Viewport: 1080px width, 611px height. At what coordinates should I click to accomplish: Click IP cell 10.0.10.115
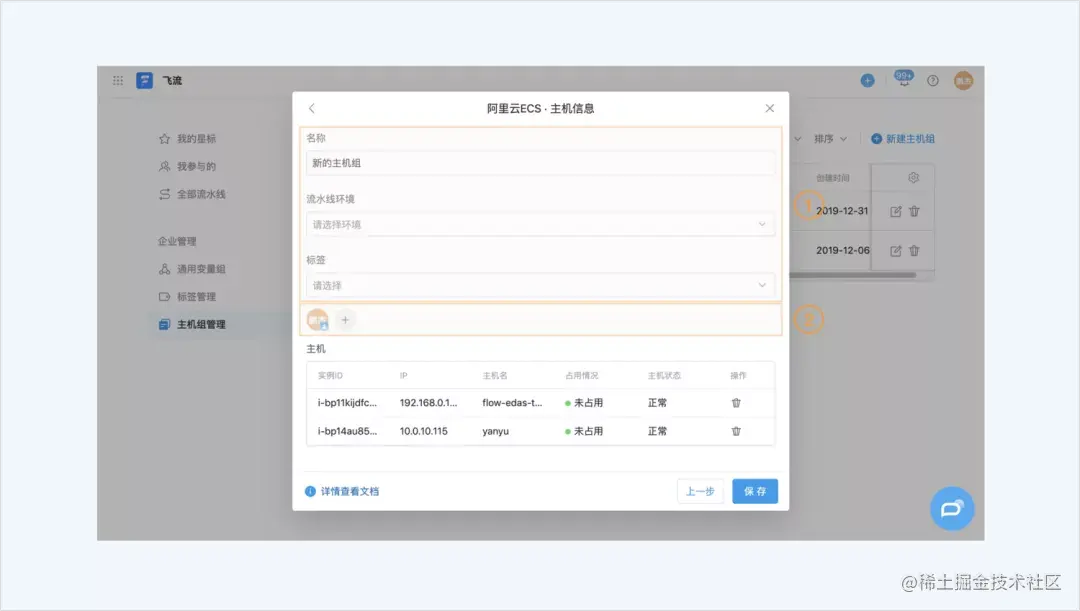click(x=424, y=431)
